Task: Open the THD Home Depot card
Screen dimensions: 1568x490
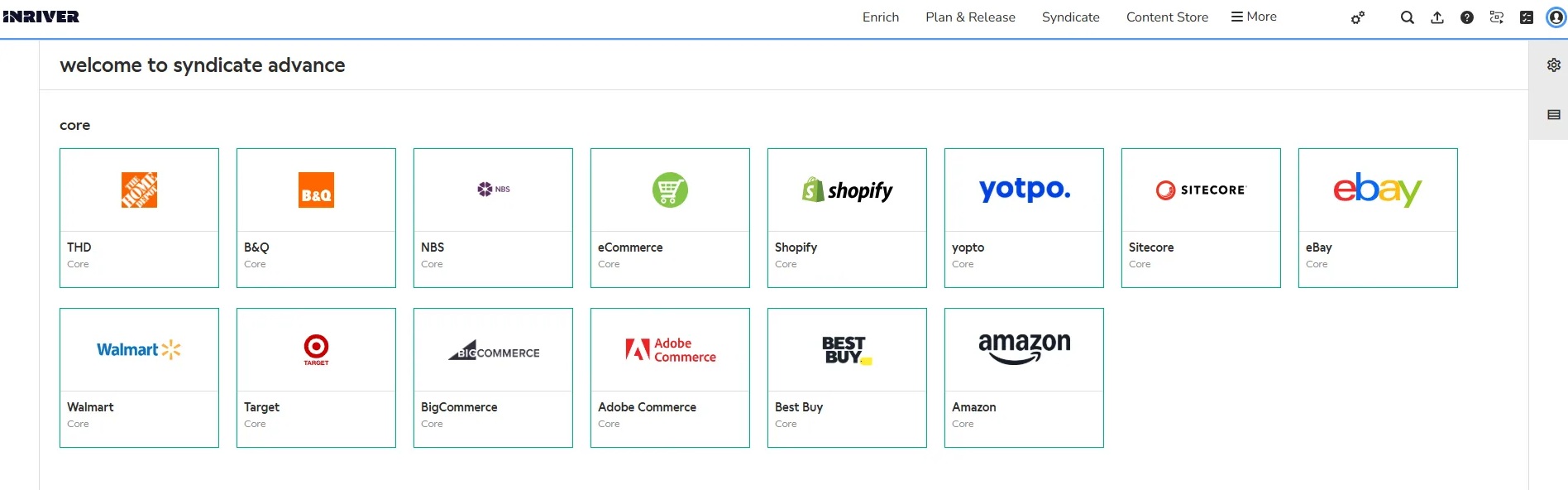Action: pyautogui.click(x=139, y=218)
